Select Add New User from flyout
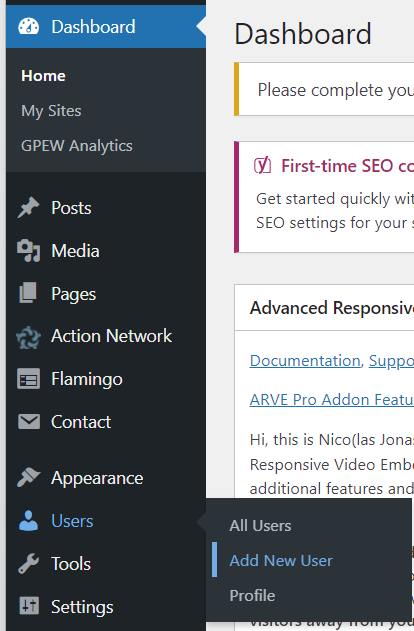Image resolution: width=414 pixels, height=631 pixels. click(281, 561)
